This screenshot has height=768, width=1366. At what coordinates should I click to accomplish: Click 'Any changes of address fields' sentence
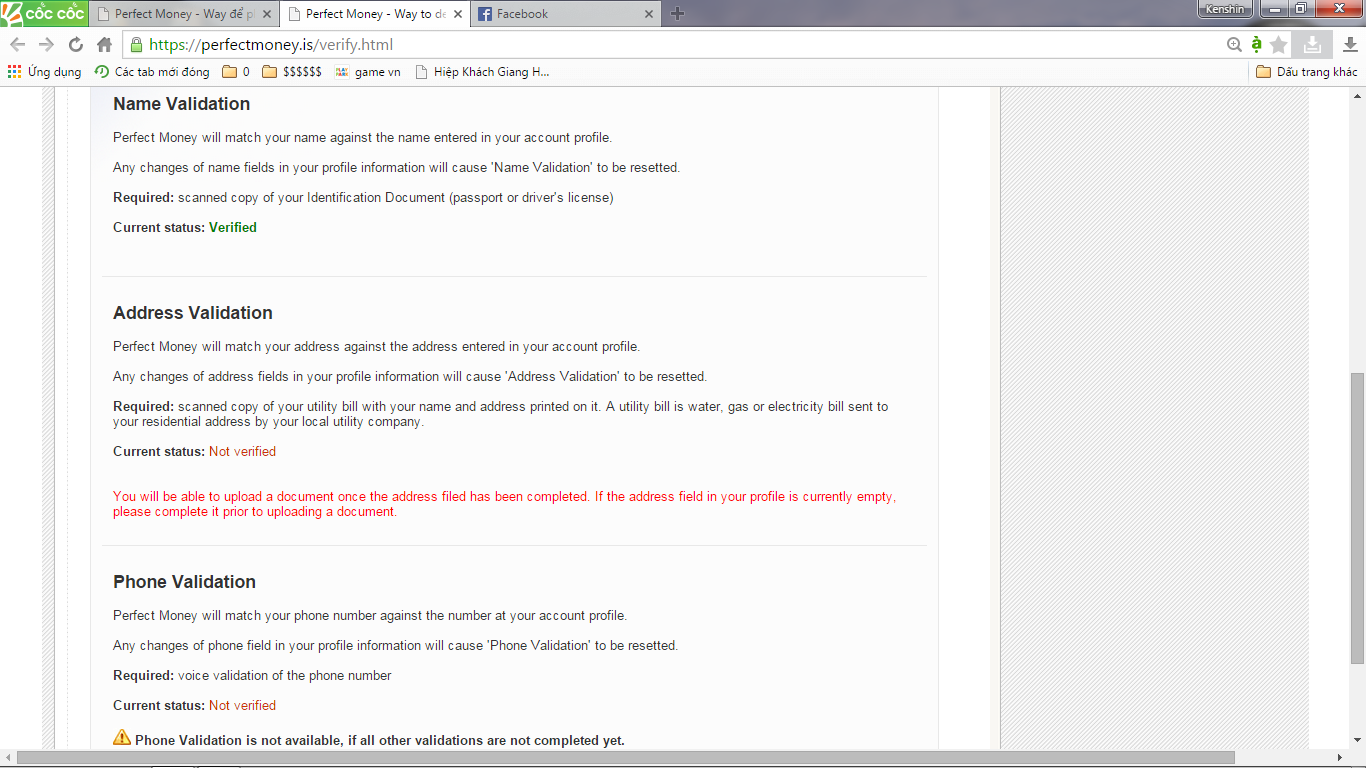410,377
